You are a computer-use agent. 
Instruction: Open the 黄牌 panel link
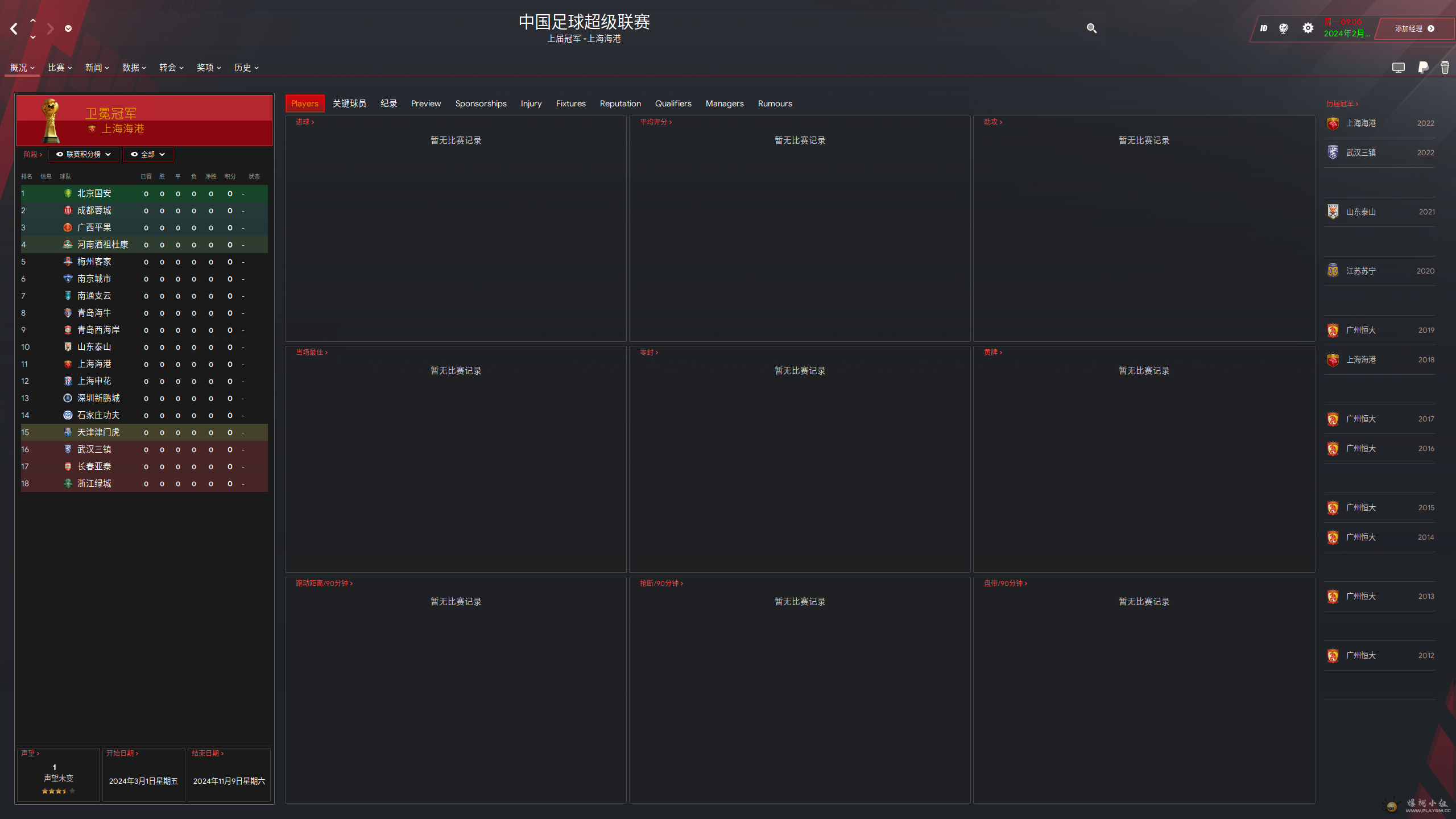993,352
